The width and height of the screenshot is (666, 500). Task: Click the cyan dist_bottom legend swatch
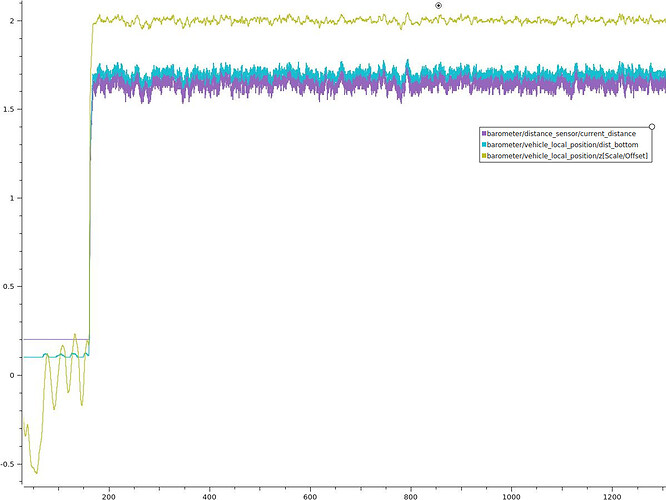[x=484, y=145]
